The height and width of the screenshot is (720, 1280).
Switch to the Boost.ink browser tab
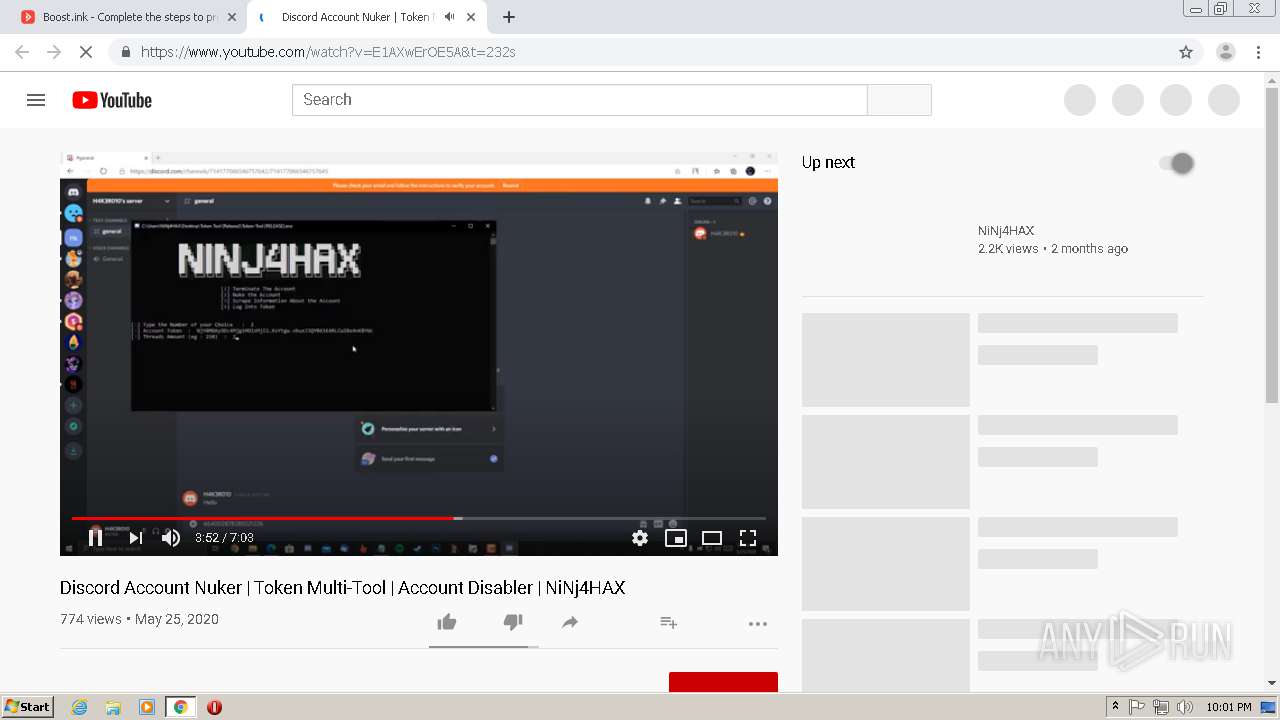pos(130,17)
